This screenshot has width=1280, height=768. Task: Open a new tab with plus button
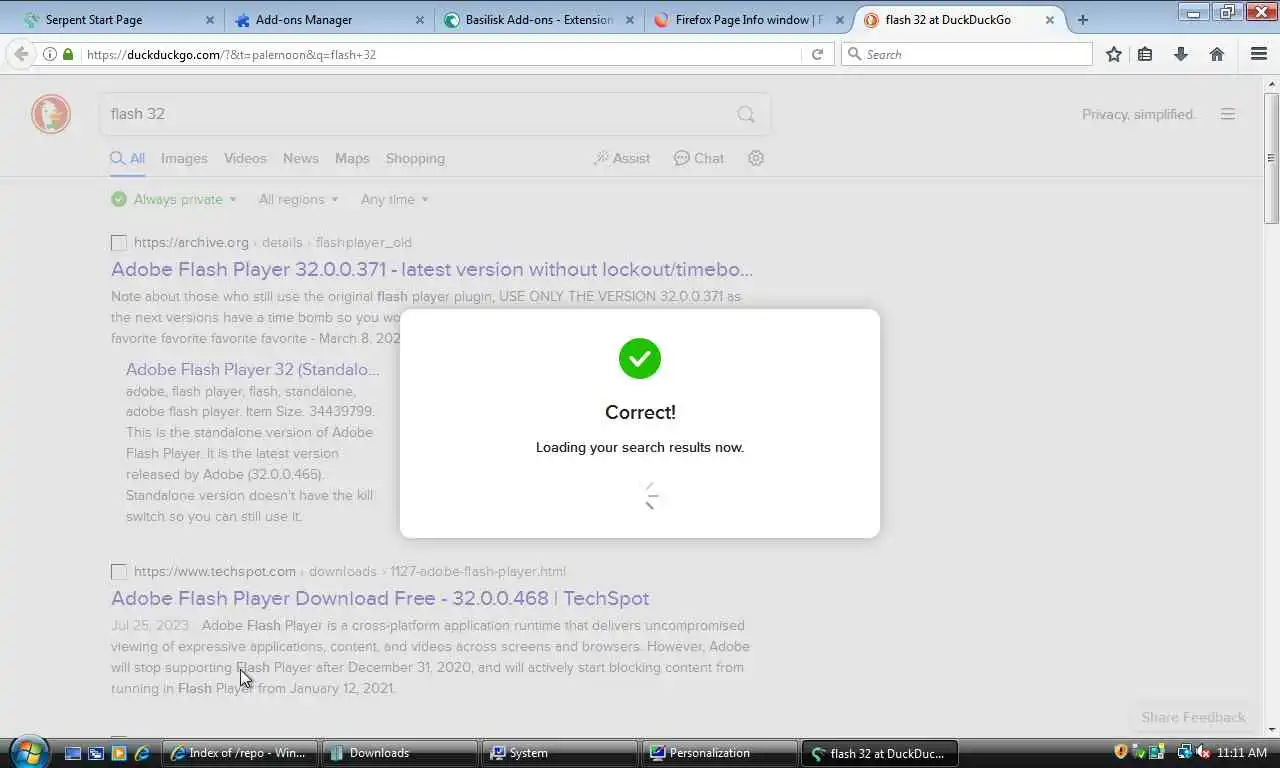[x=1083, y=19]
